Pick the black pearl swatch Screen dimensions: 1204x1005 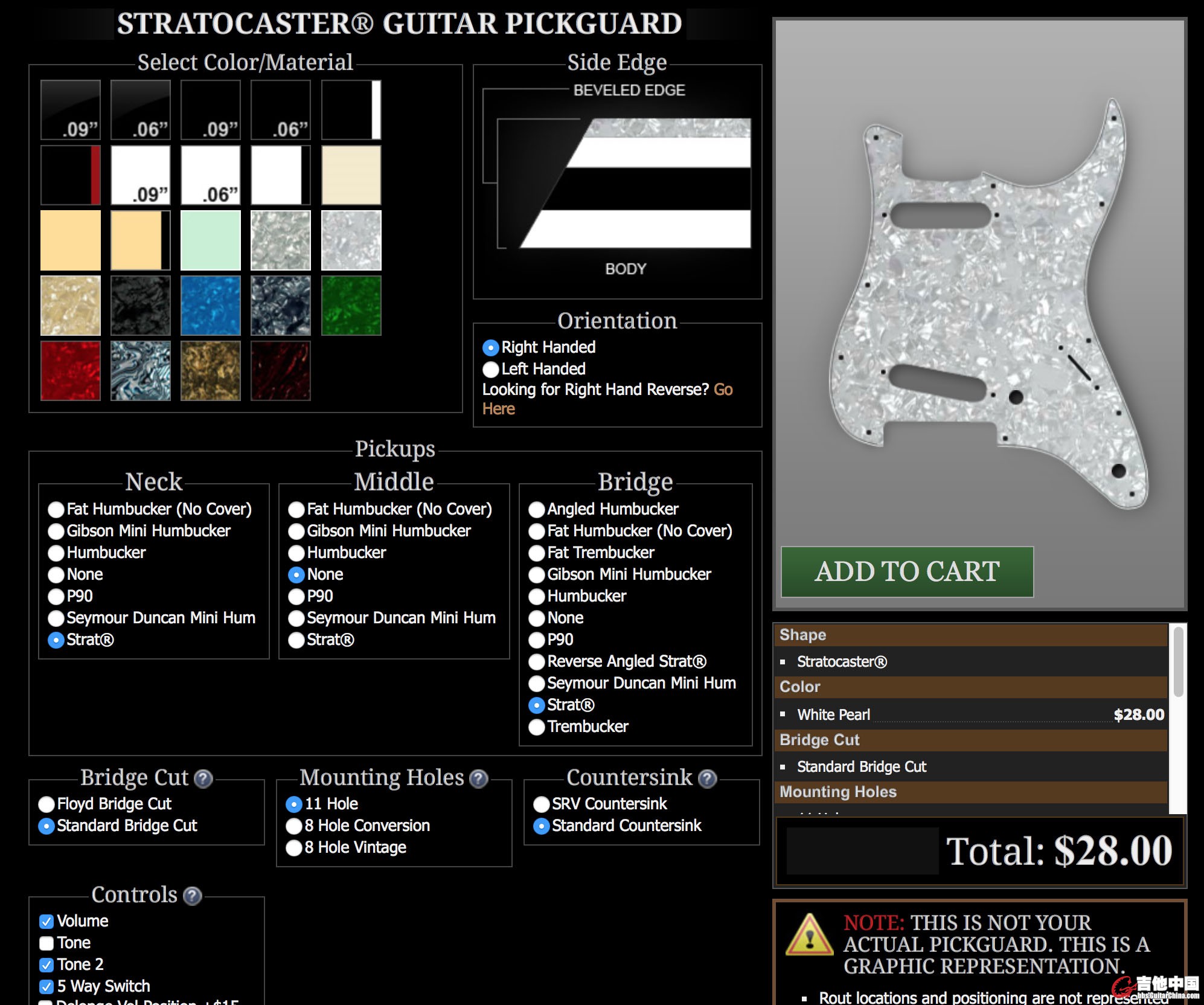pos(141,306)
